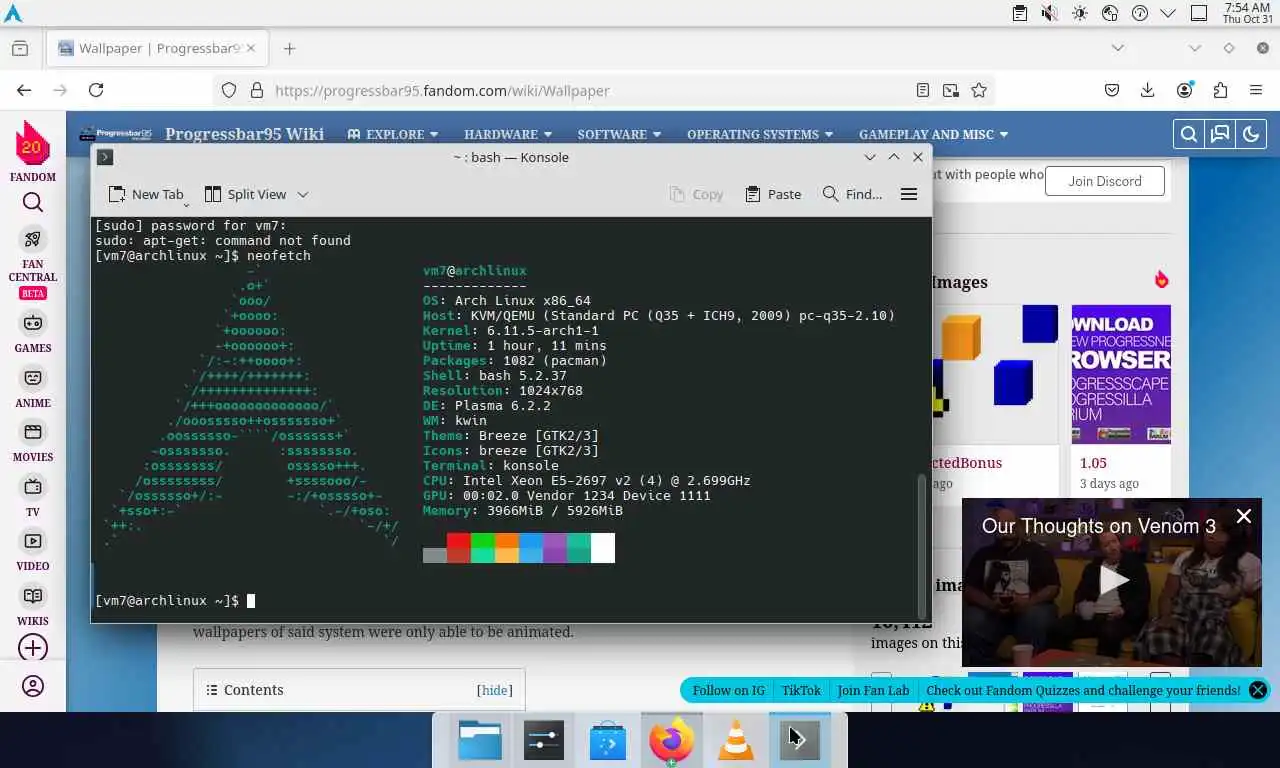Screen dimensions: 1280x768
Task: Close the Wallpaper browser tab
Action: (251, 48)
